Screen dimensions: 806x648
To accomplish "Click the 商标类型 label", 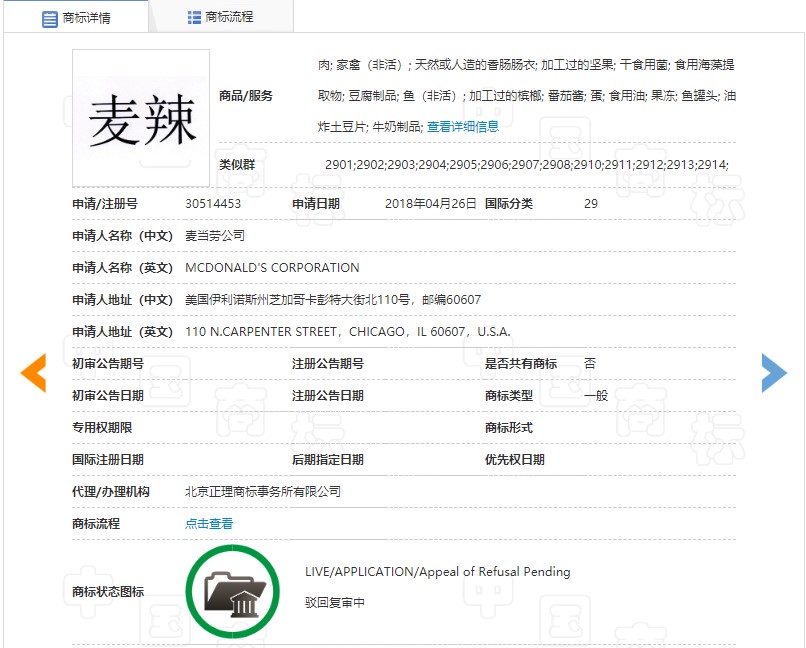I will coord(508,396).
